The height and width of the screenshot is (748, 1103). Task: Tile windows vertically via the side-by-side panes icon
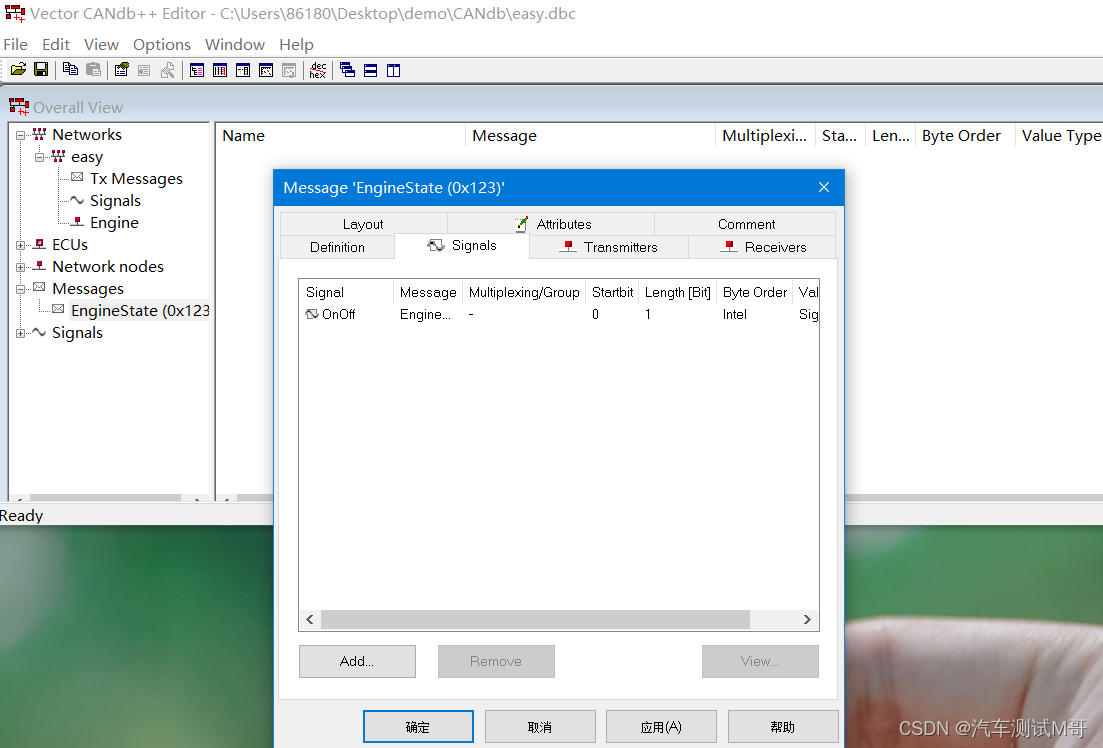point(394,70)
